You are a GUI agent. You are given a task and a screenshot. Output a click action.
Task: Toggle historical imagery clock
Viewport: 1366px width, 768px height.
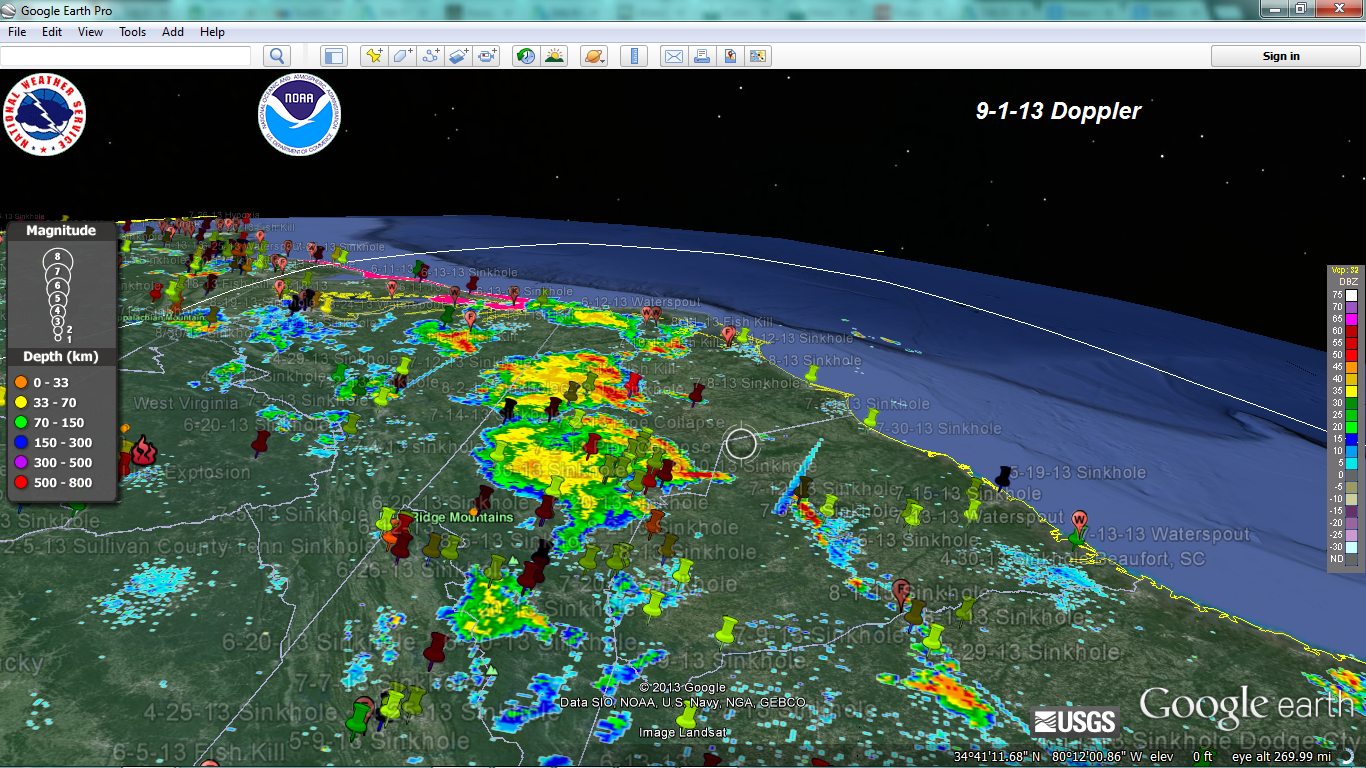tap(525, 56)
